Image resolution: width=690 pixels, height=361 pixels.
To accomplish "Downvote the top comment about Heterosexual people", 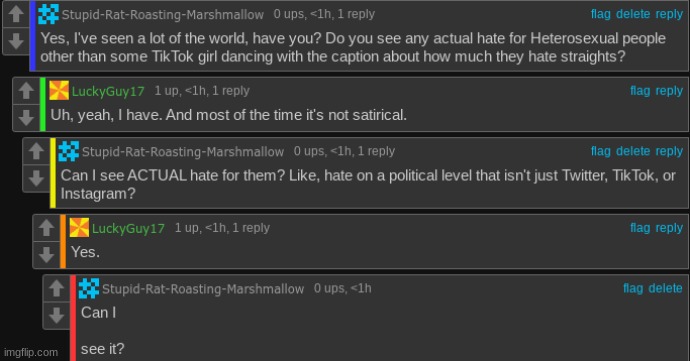I will pyautogui.click(x=16, y=41).
